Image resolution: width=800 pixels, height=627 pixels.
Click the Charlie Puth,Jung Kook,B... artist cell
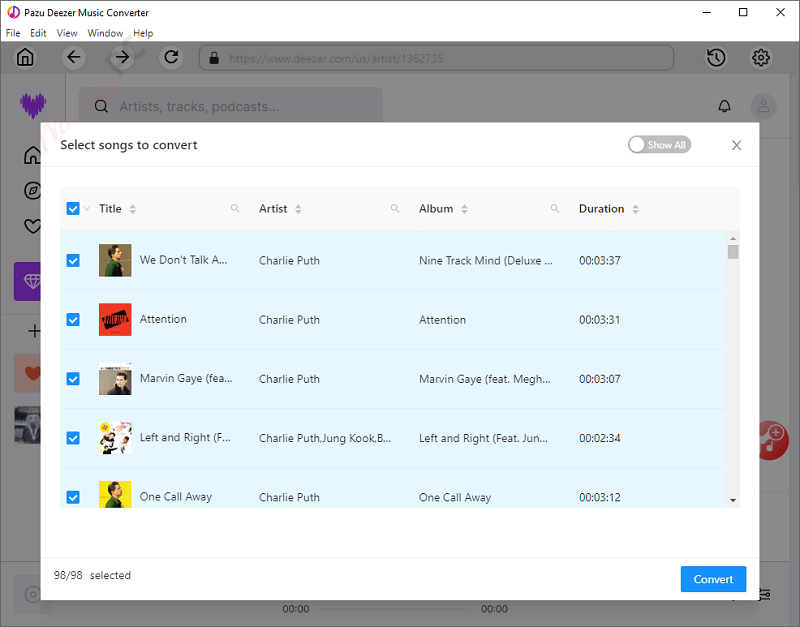[325, 438]
